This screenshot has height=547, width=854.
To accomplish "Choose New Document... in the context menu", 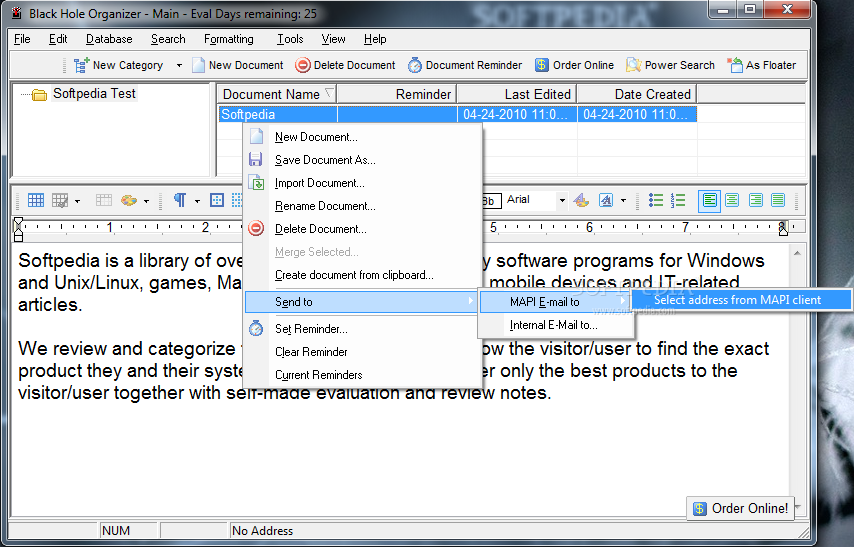I will pyautogui.click(x=362, y=137).
